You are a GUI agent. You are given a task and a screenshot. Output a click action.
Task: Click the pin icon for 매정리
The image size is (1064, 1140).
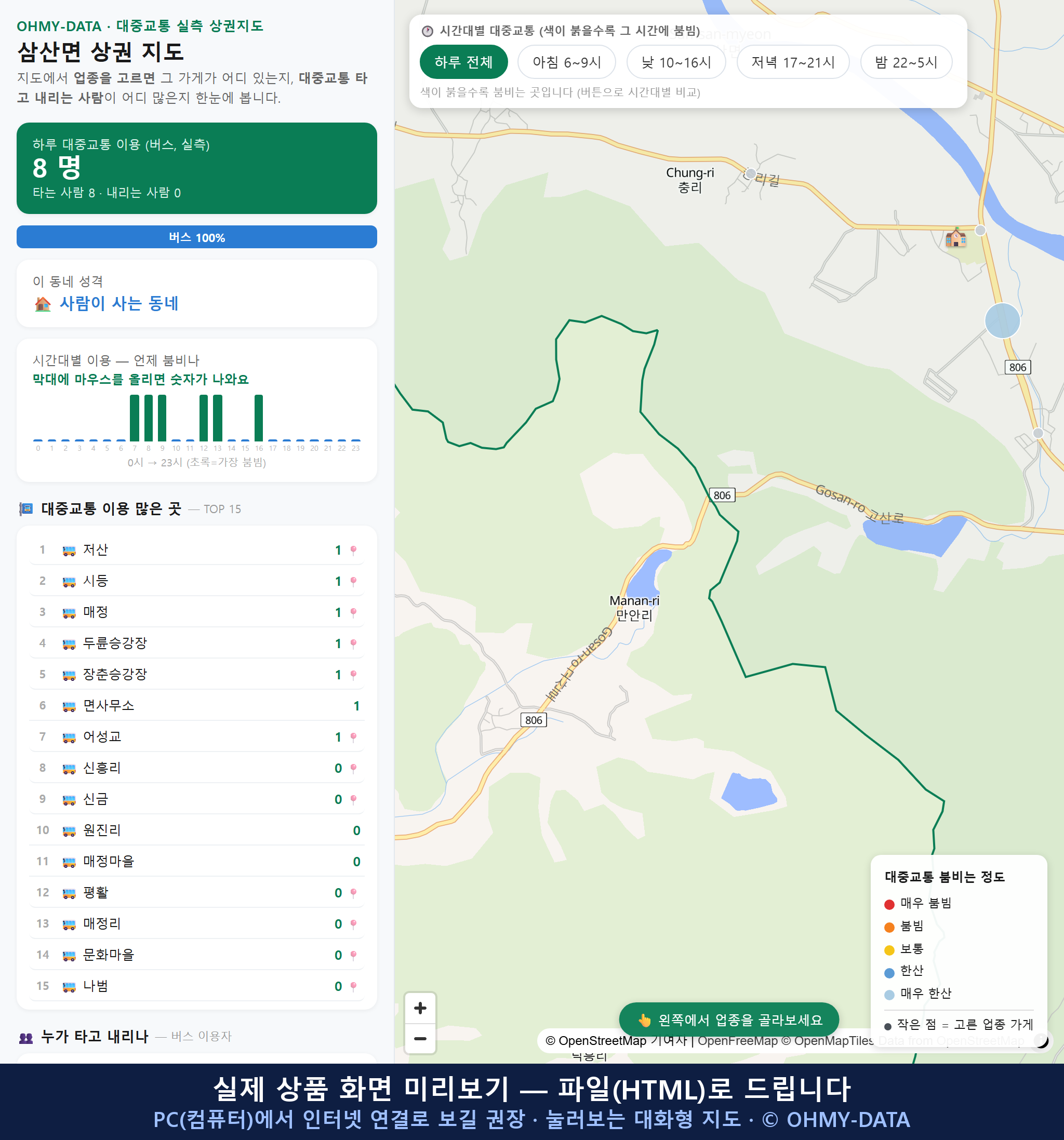[353, 924]
